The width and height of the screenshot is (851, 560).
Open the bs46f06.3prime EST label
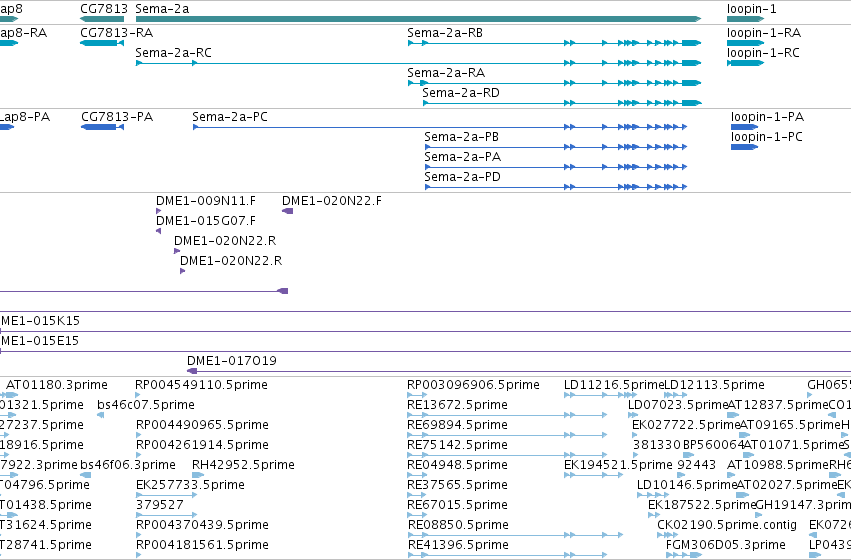click(128, 466)
